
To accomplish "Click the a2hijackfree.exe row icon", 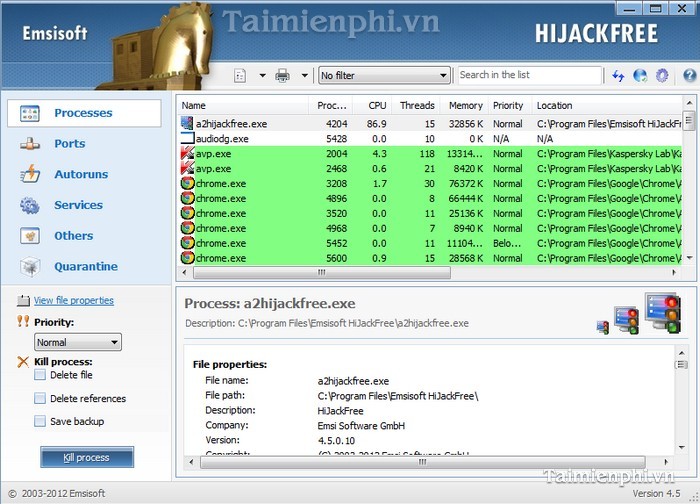I will tap(187, 124).
